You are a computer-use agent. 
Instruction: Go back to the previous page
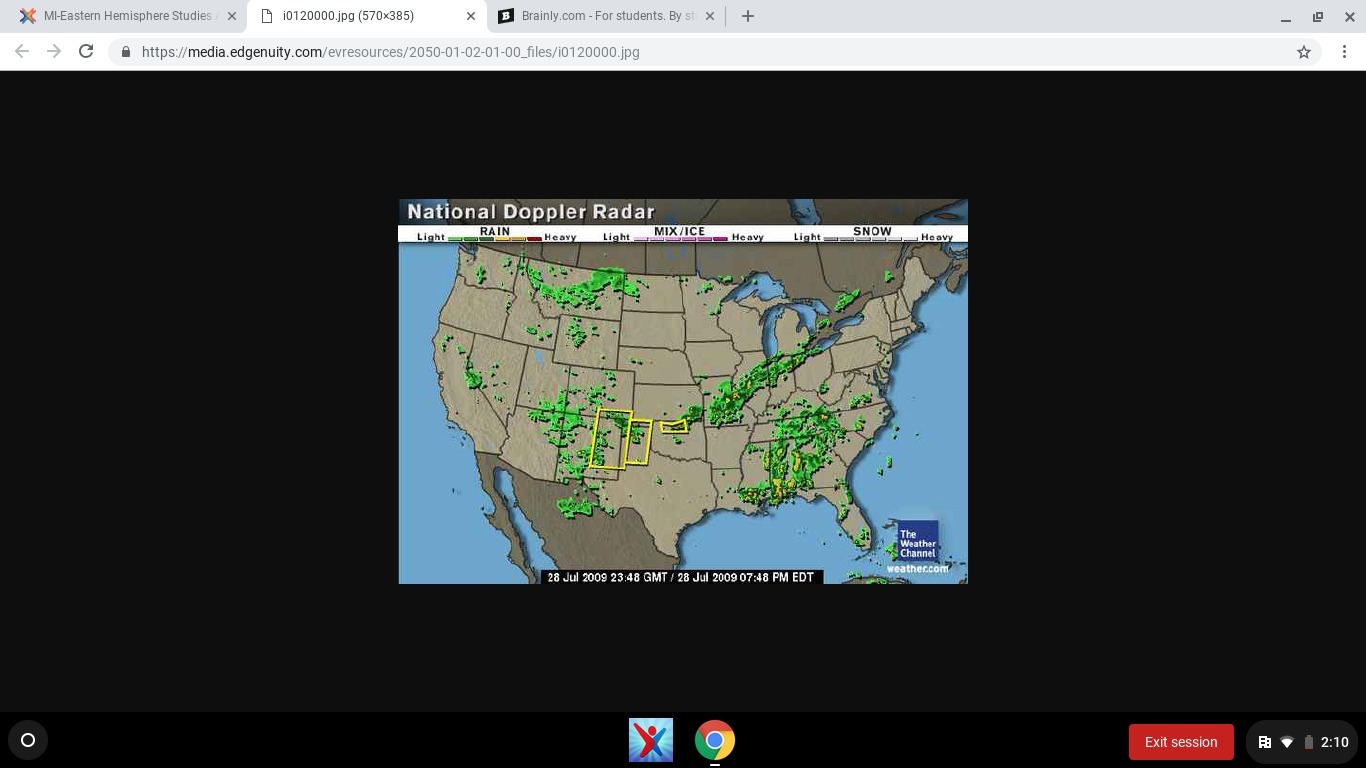[22, 52]
